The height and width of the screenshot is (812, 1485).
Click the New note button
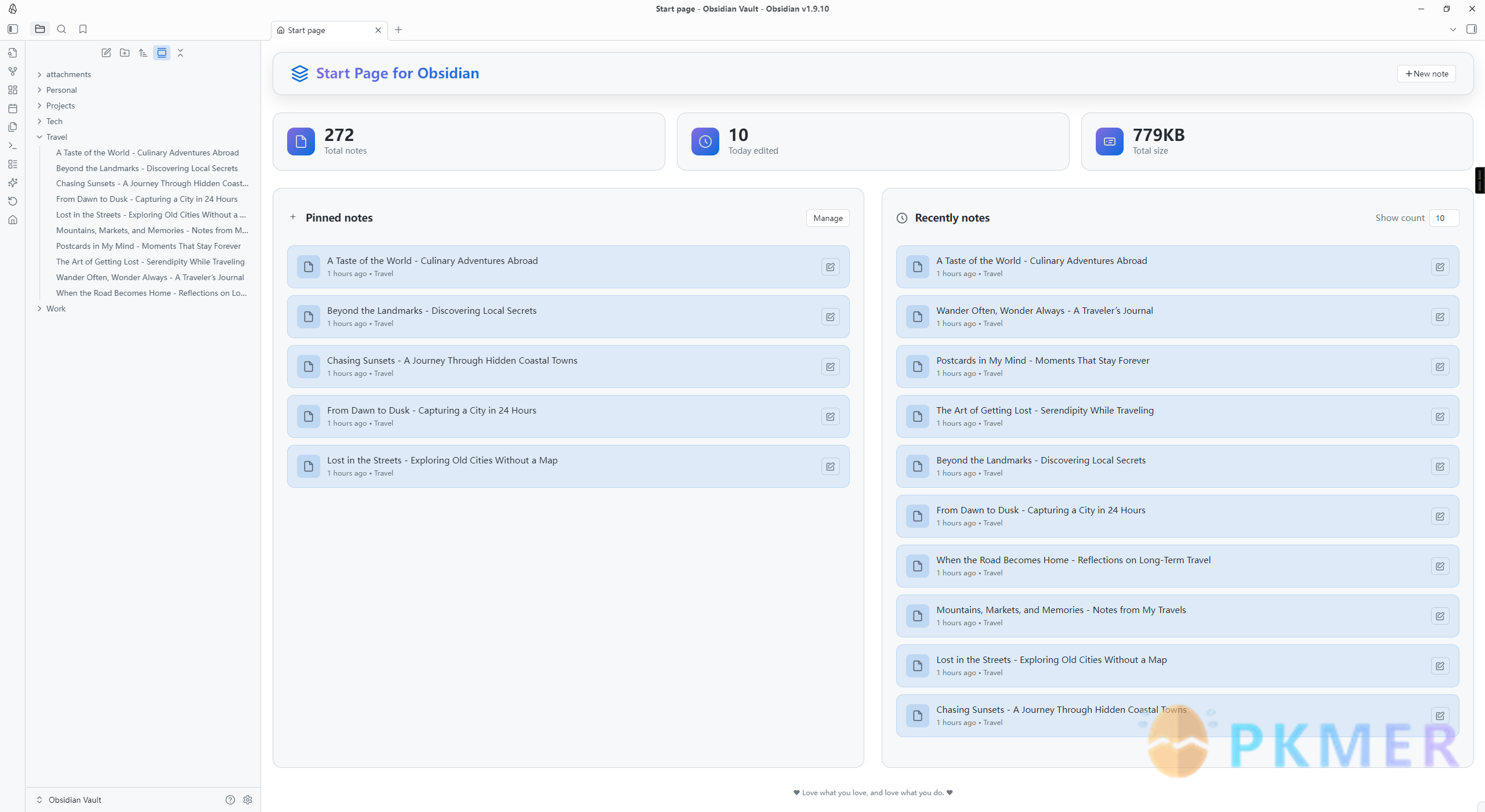pyautogui.click(x=1426, y=74)
